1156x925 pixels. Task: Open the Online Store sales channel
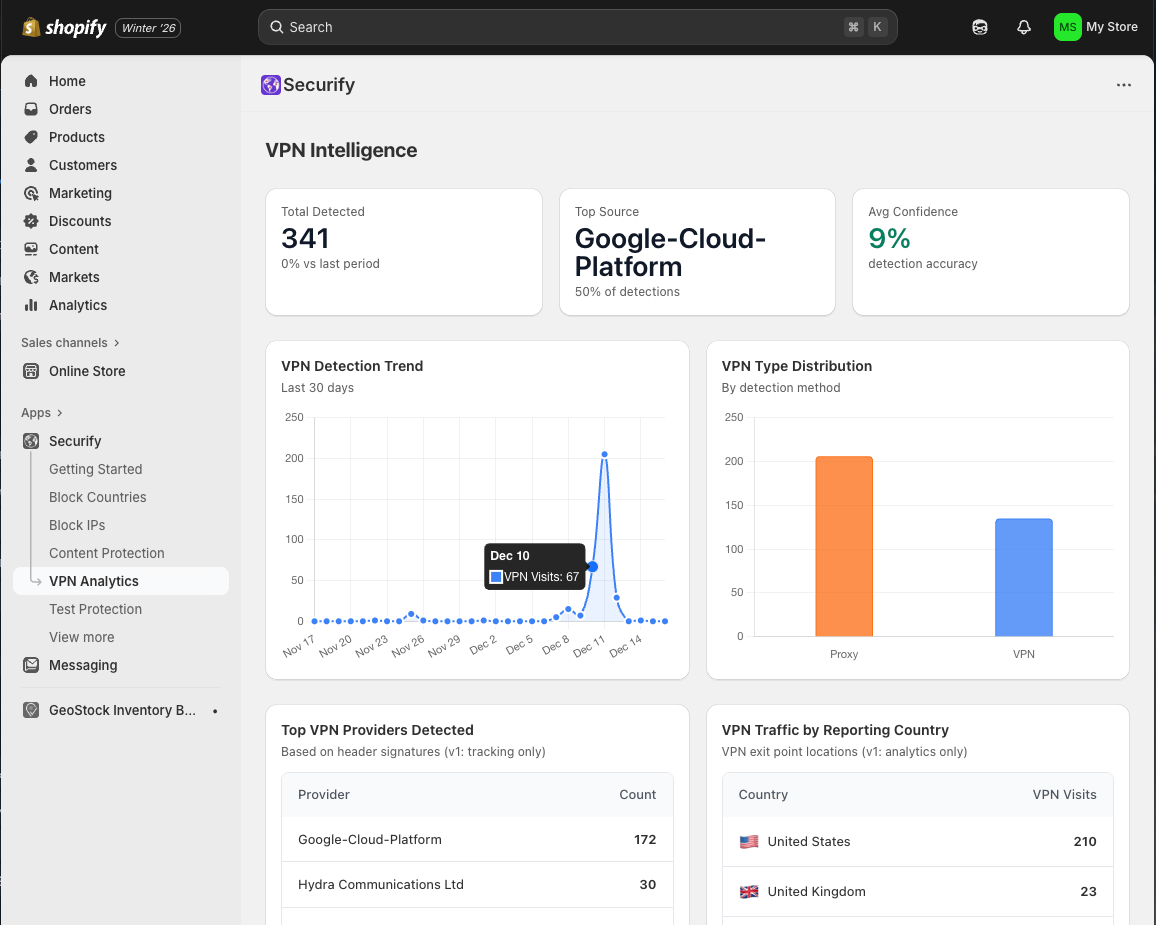pos(86,371)
